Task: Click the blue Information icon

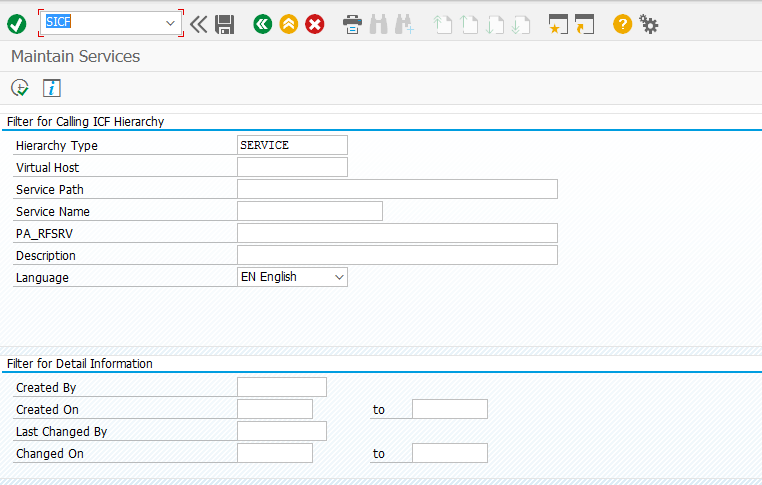Action: point(52,88)
